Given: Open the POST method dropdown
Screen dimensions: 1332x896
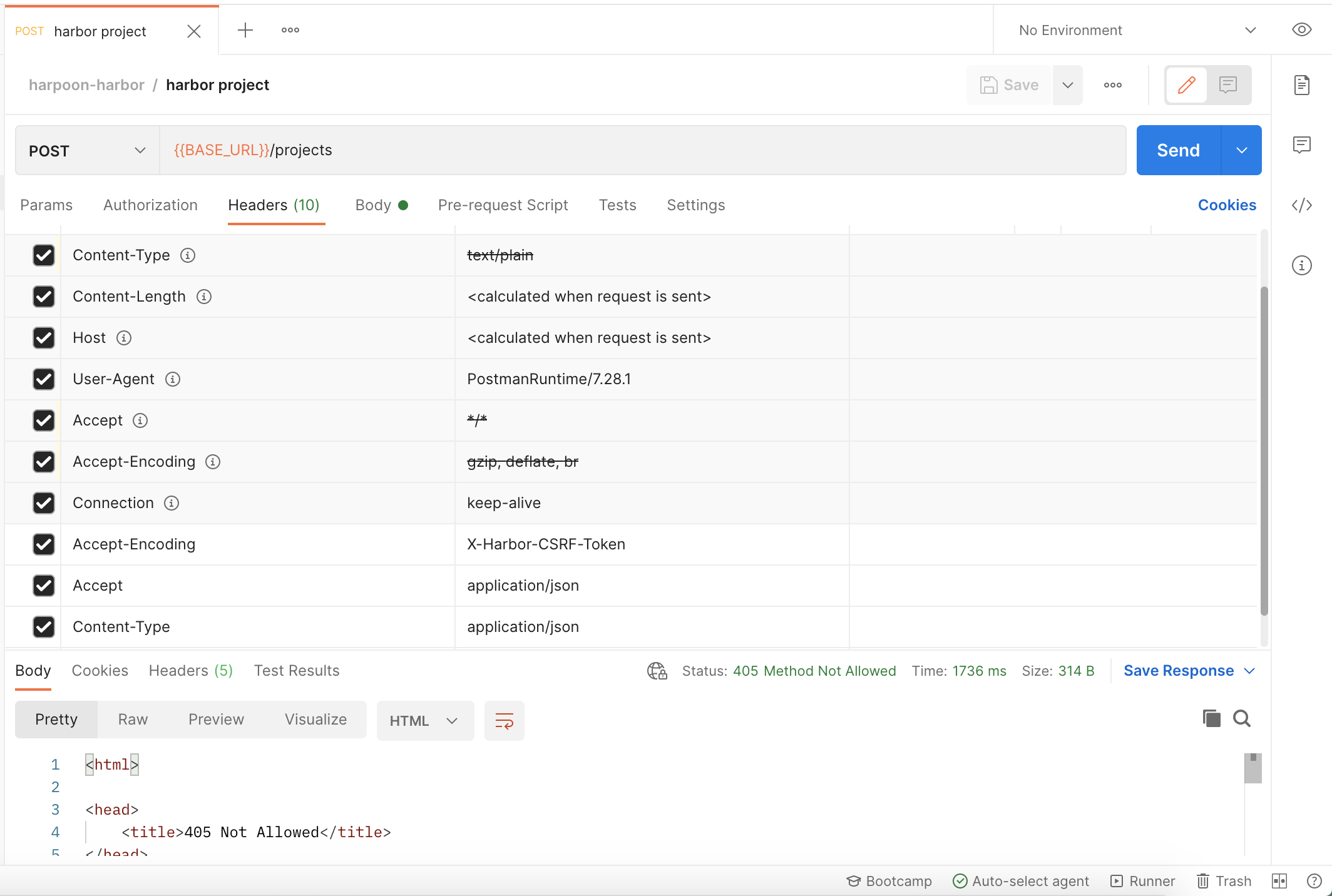Looking at the screenshot, I should click(88, 150).
